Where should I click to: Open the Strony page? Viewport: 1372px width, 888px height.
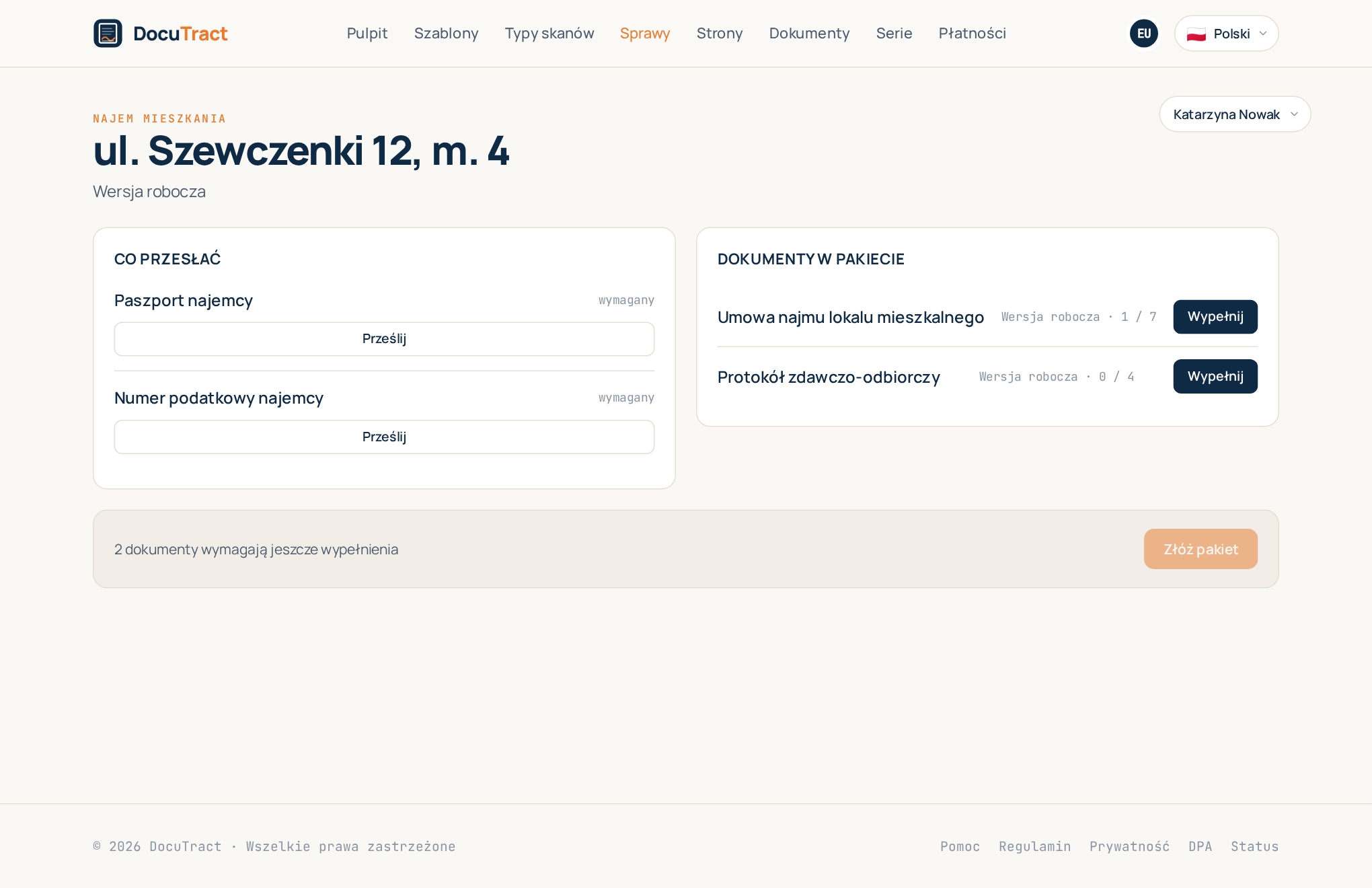click(720, 34)
